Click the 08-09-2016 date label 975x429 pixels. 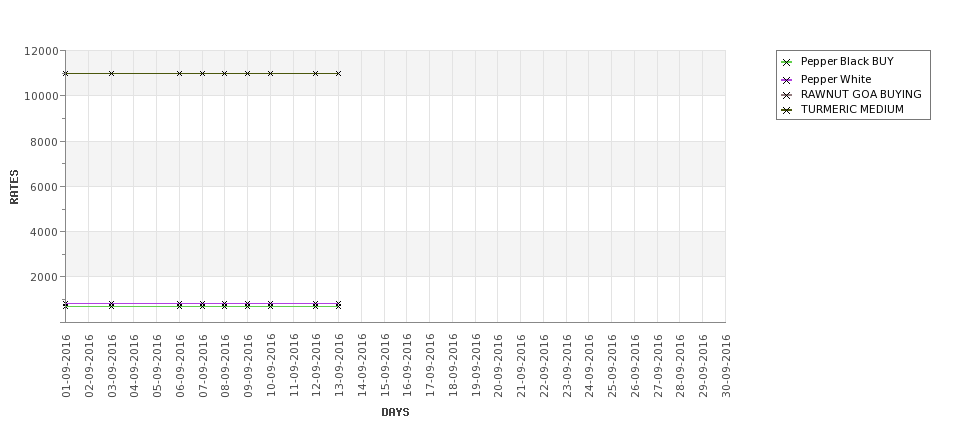pos(225,366)
